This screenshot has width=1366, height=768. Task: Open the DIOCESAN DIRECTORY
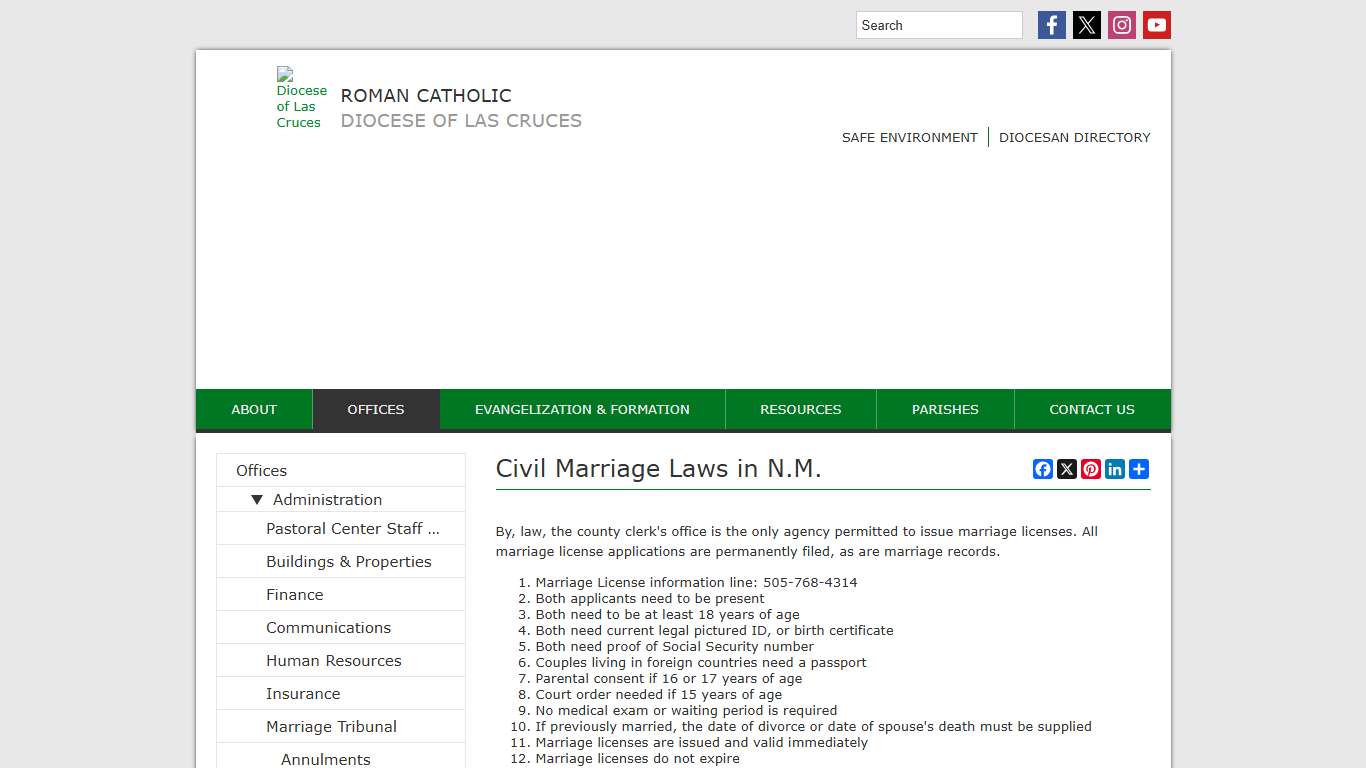(1075, 137)
